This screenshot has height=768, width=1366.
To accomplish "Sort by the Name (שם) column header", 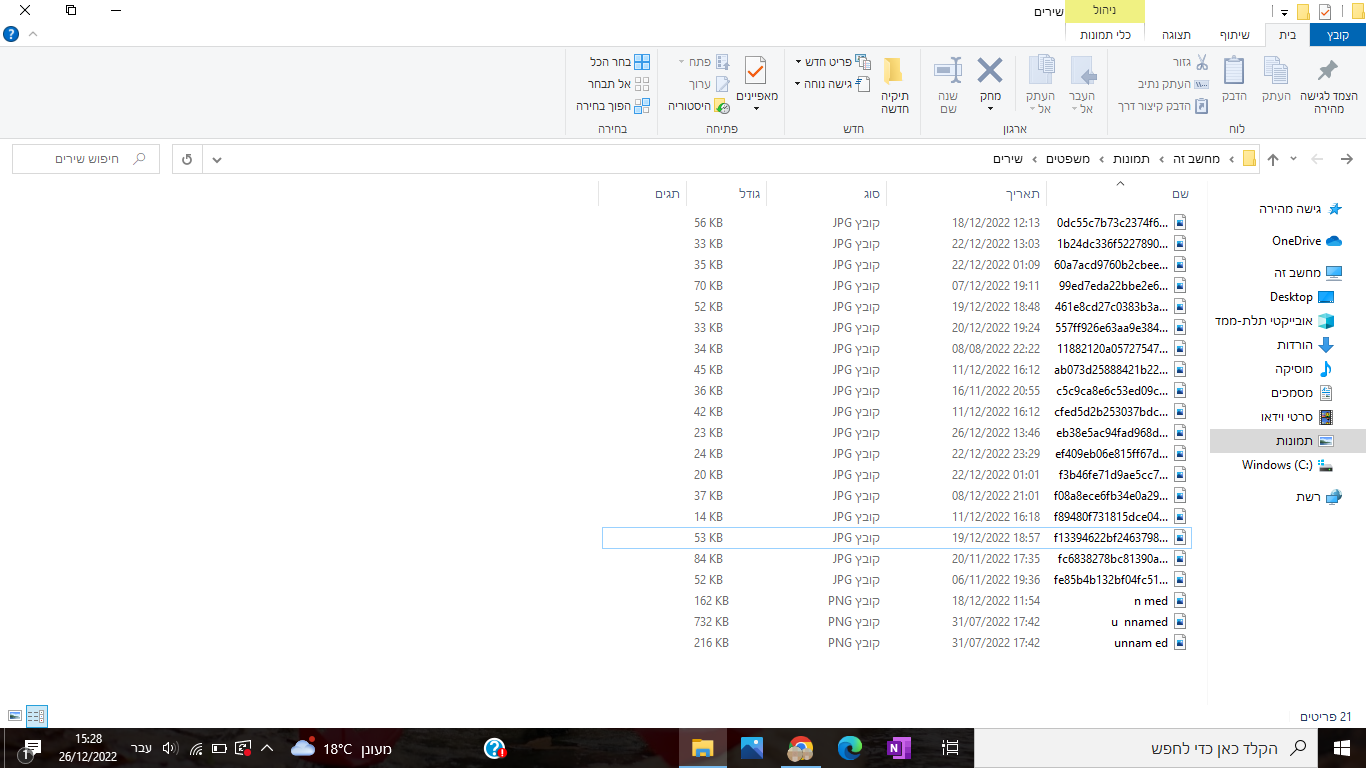I will [1119, 193].
